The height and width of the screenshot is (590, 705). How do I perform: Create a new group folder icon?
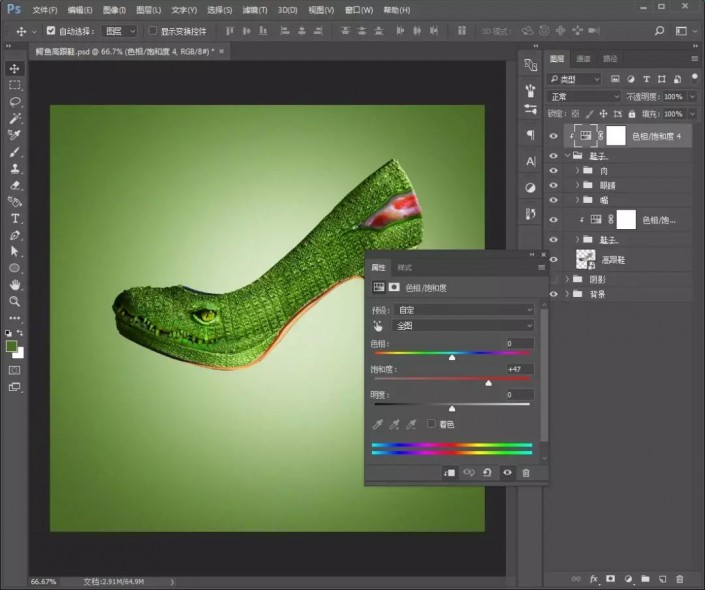(645, 579)
